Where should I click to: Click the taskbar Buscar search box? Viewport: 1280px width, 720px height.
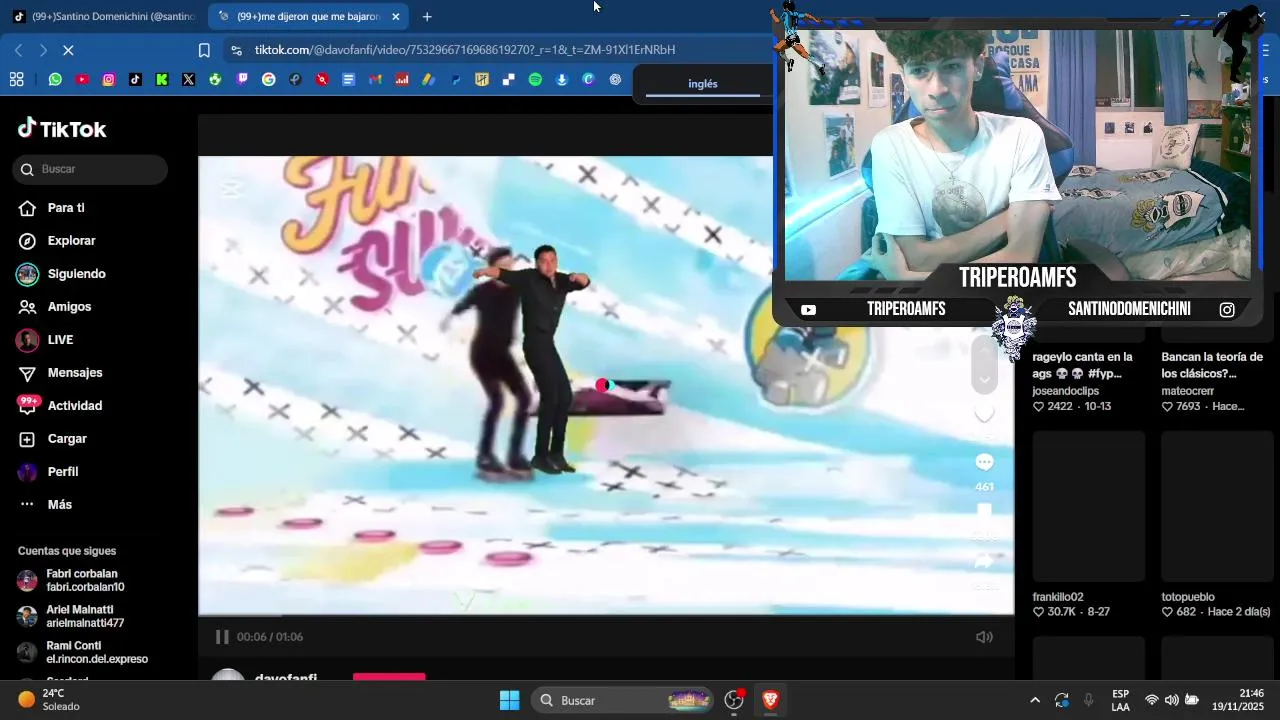622,700
